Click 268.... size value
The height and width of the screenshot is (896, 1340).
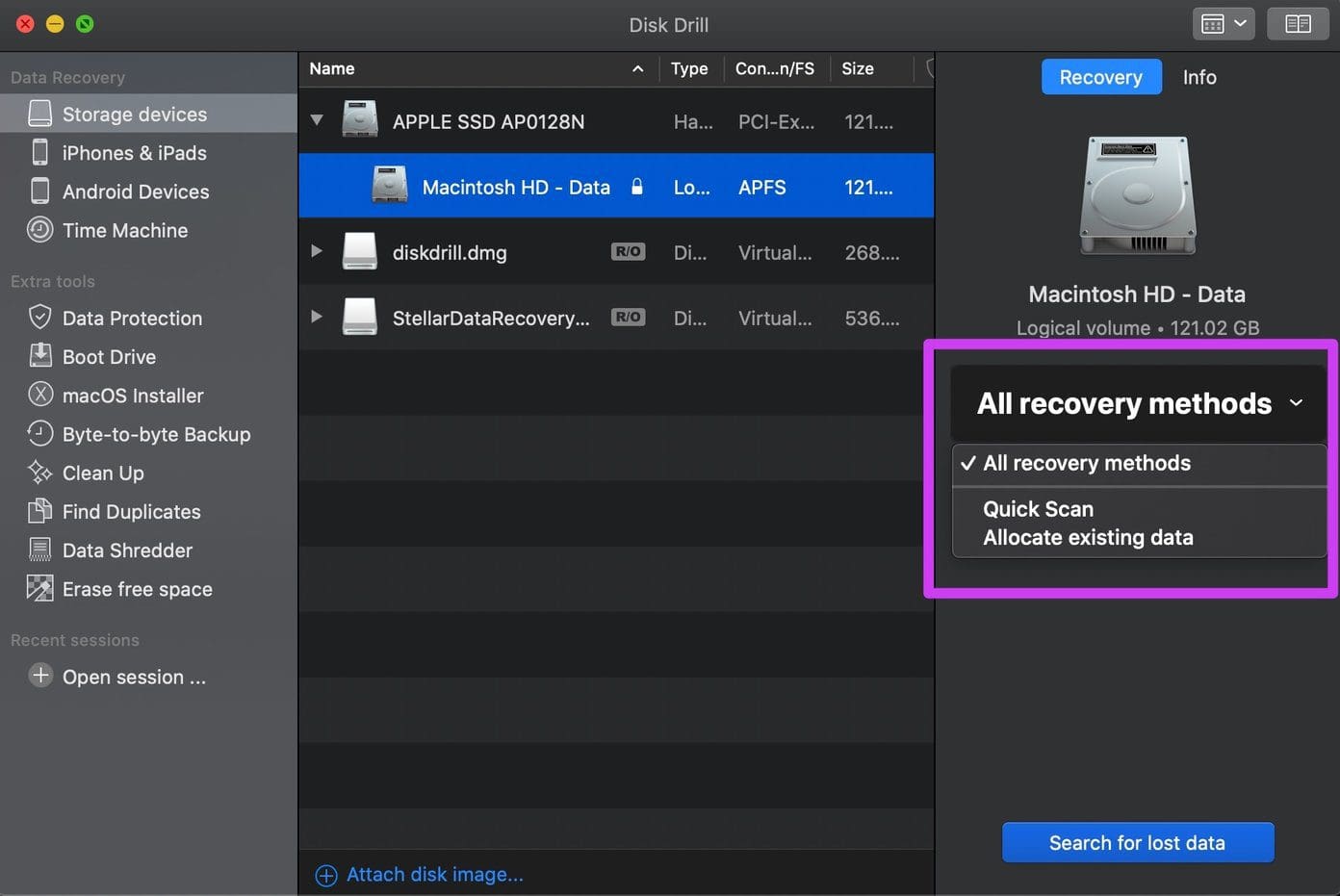pos(872,252)
